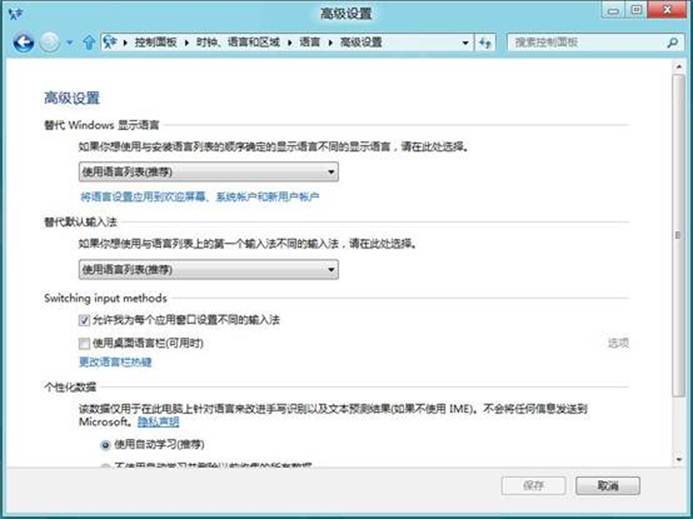
Task: Open the 隐私声明 link
Action: coord(158,422)
